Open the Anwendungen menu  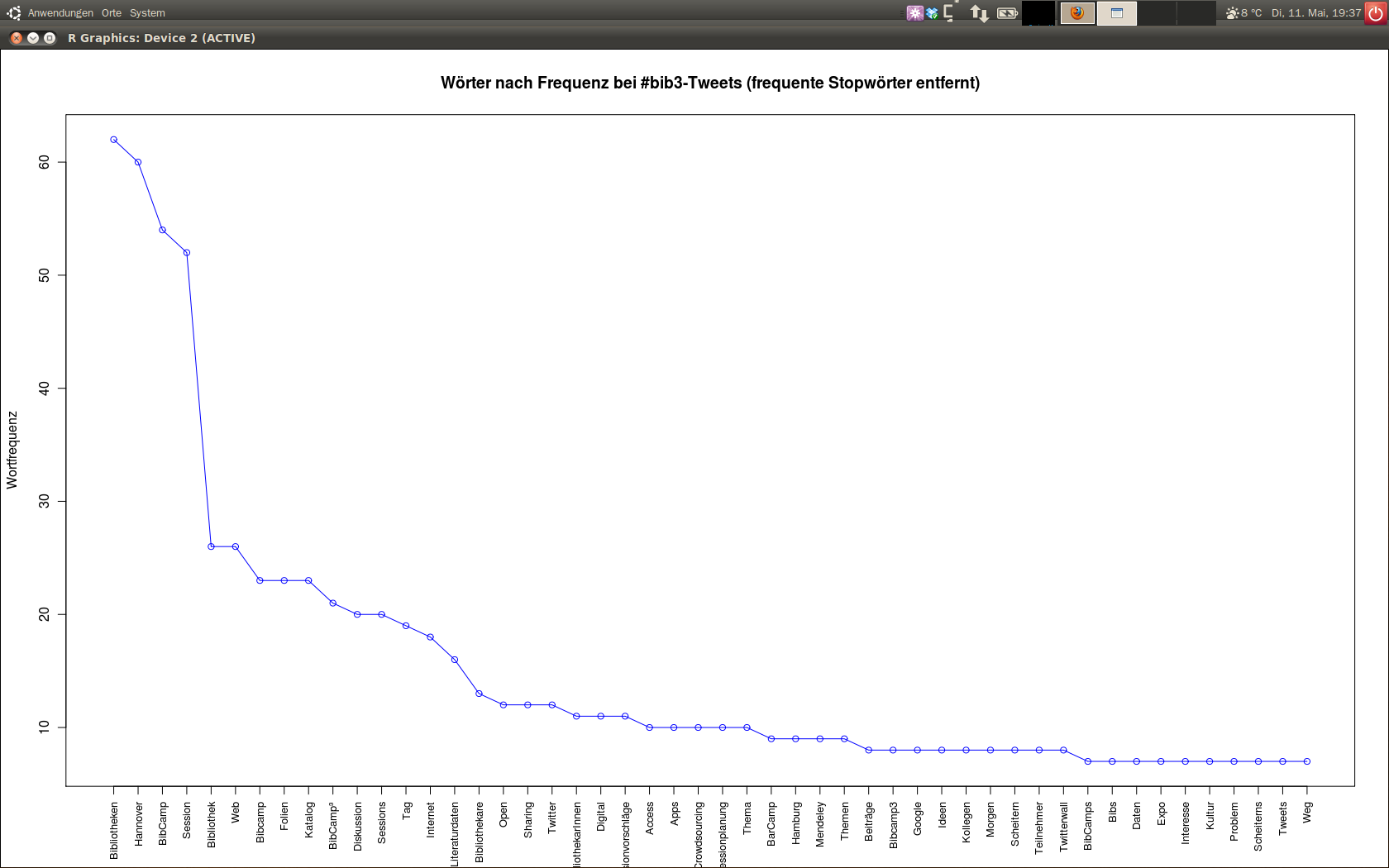tap(60, 13)
